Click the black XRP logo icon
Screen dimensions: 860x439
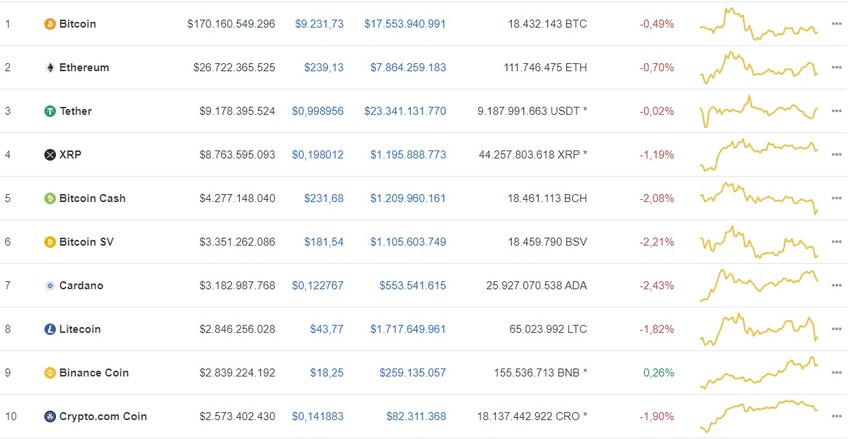(x=50, y=155)
